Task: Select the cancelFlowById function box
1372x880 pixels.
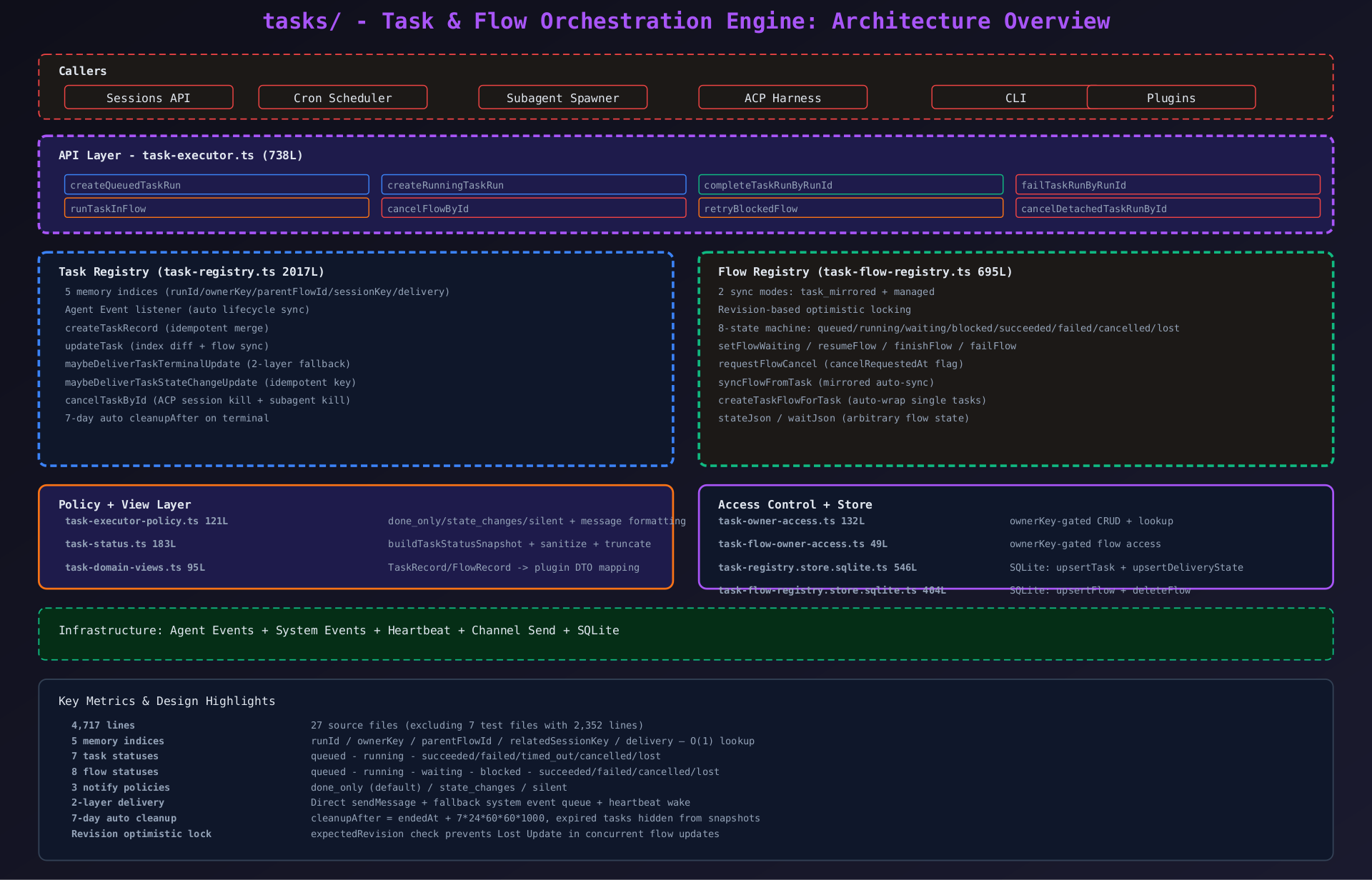Action: pos(533,209)
